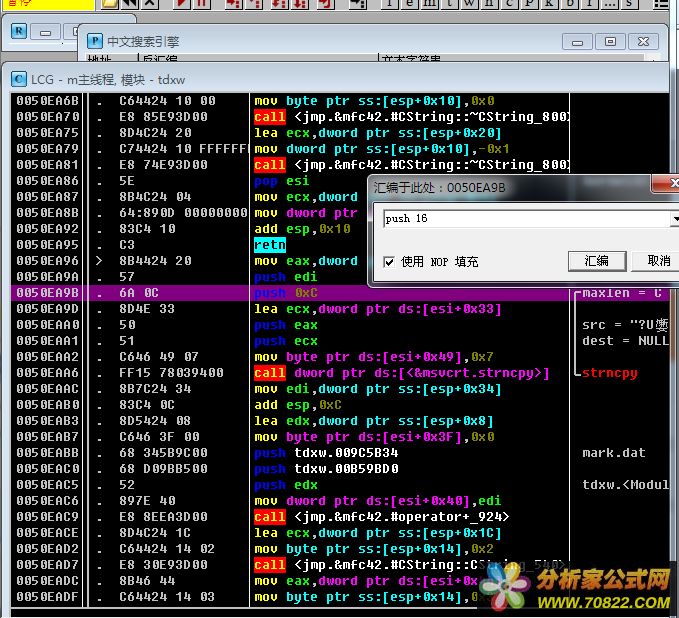Click the Rewind/restart toolbar button

[130, 3]
